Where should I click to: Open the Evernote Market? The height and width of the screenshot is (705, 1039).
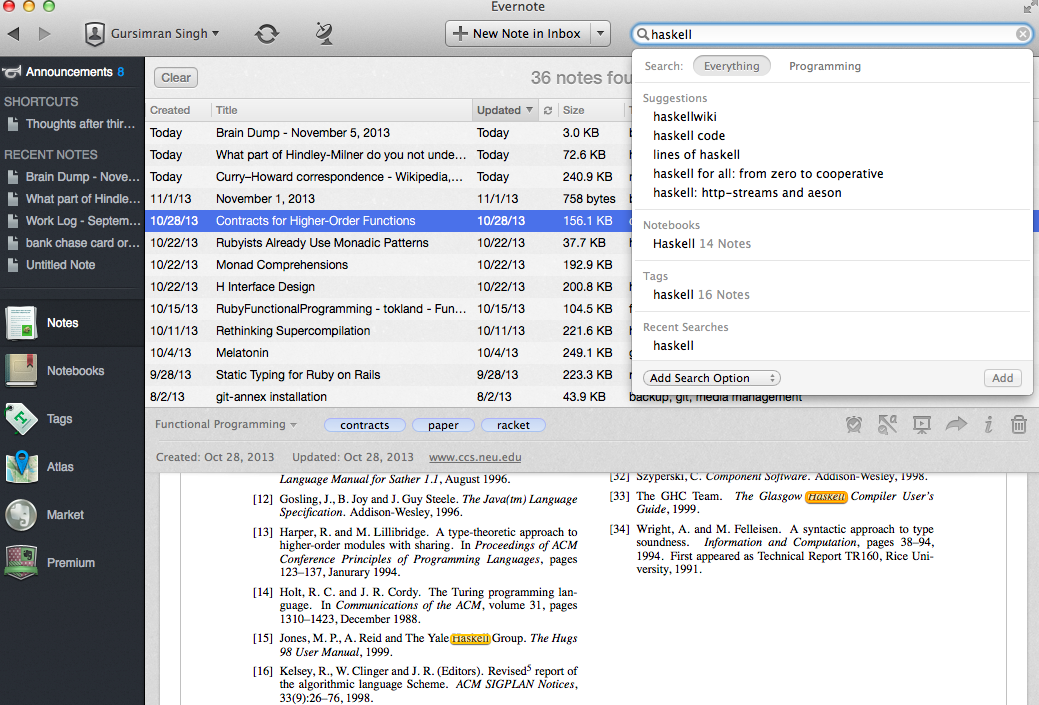(x=72, y=515)
